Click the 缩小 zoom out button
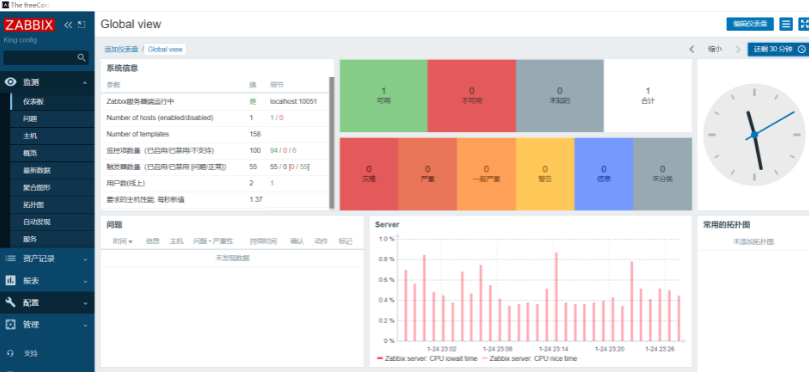The height and width of the screenshot is (372, 809). tap(715, 49)
